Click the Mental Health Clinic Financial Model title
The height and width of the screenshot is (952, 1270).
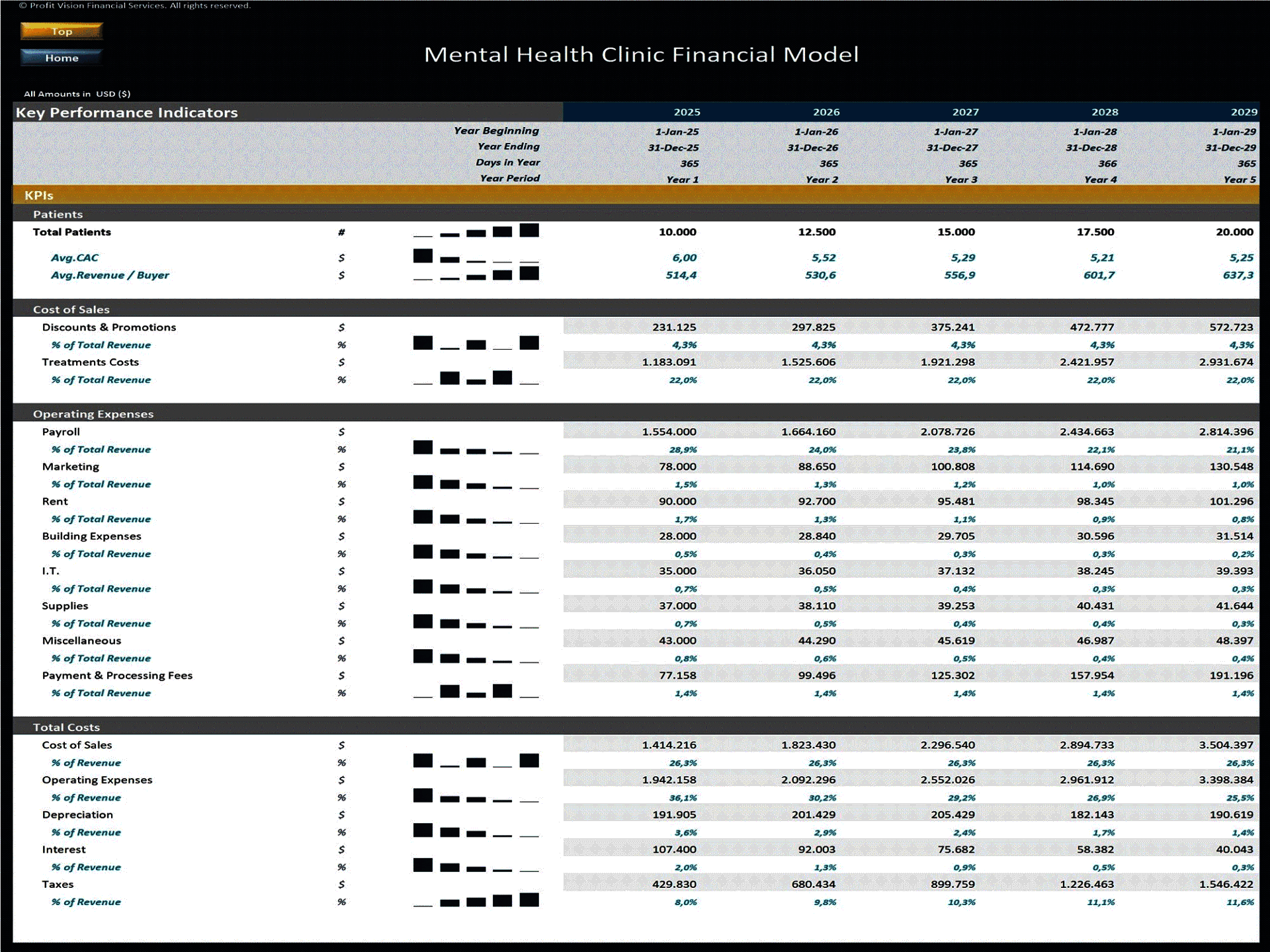click(x=634, y=56)
